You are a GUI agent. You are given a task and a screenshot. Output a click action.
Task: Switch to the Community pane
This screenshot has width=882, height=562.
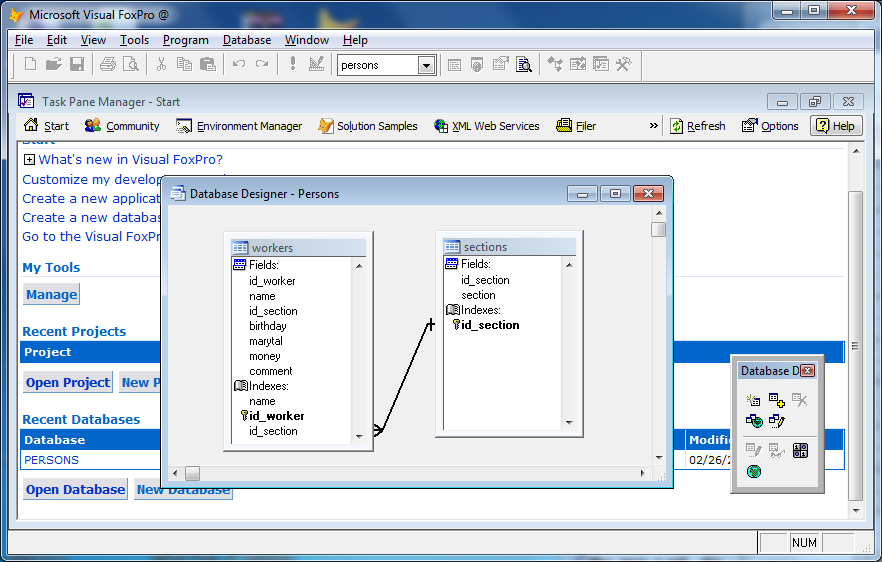click(x=122, y=125)
